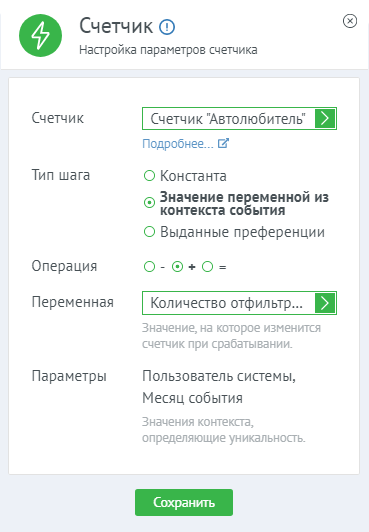
Task: Click the Выданные преференции label text
Action: tap(242, 232)
